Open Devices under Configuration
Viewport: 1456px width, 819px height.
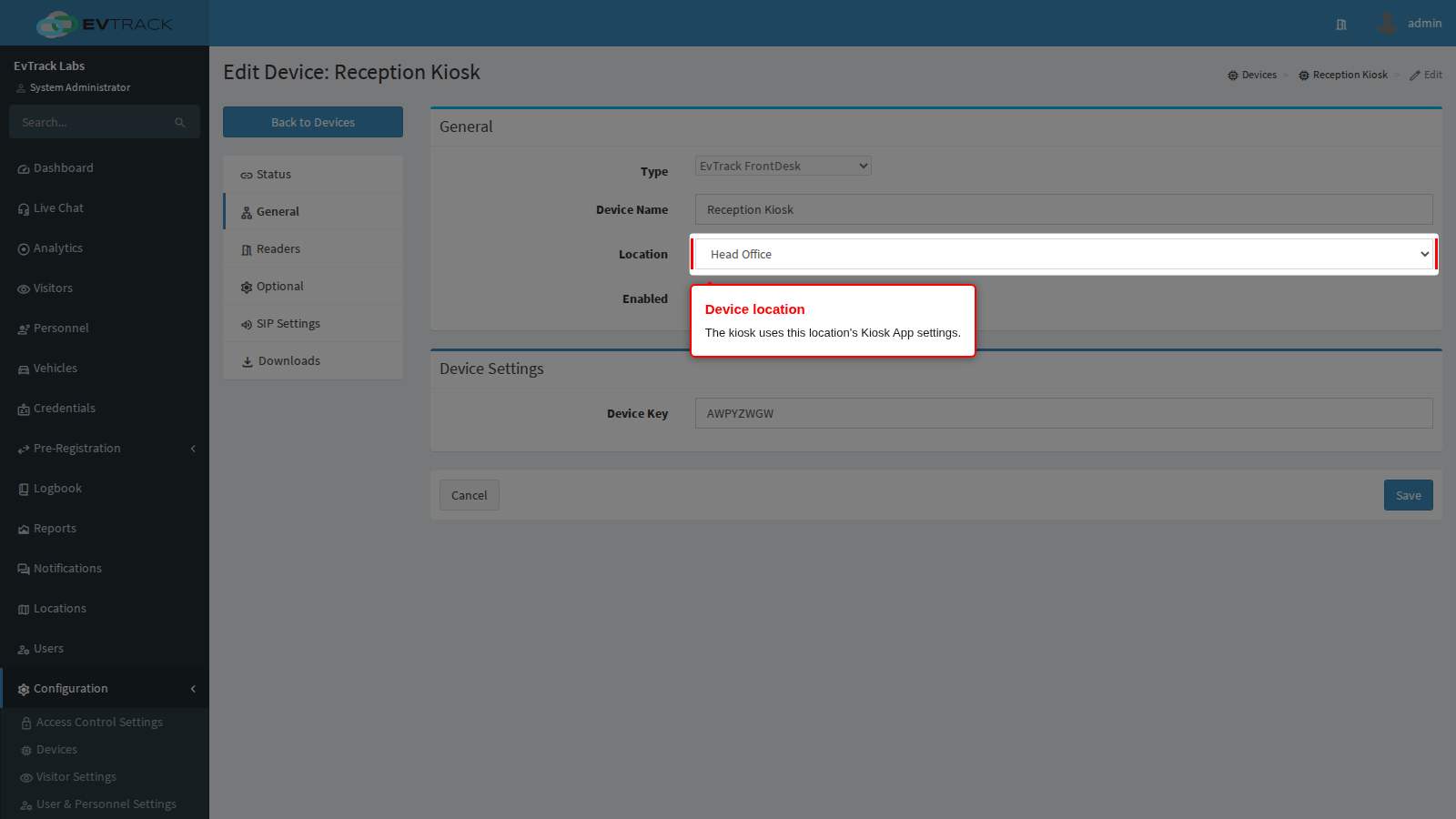tap(105, 750)
